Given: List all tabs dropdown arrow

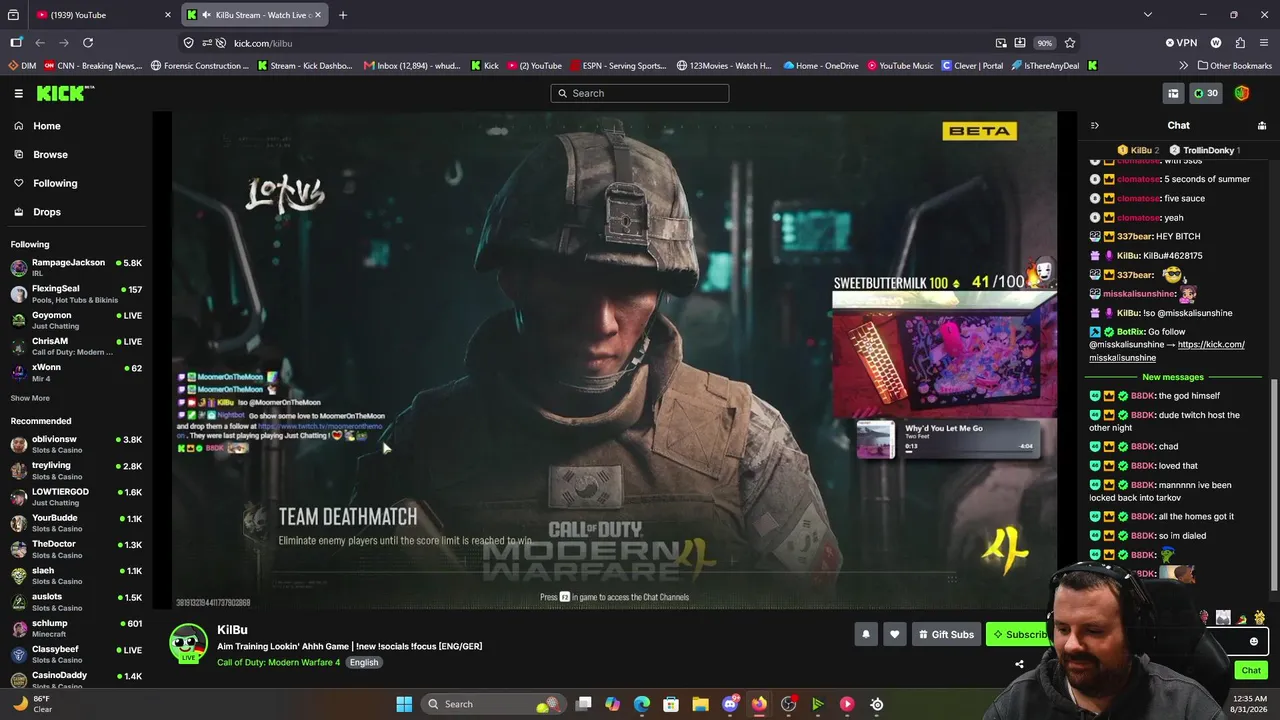Looking at the screenshot, I should coord(1147,15).
